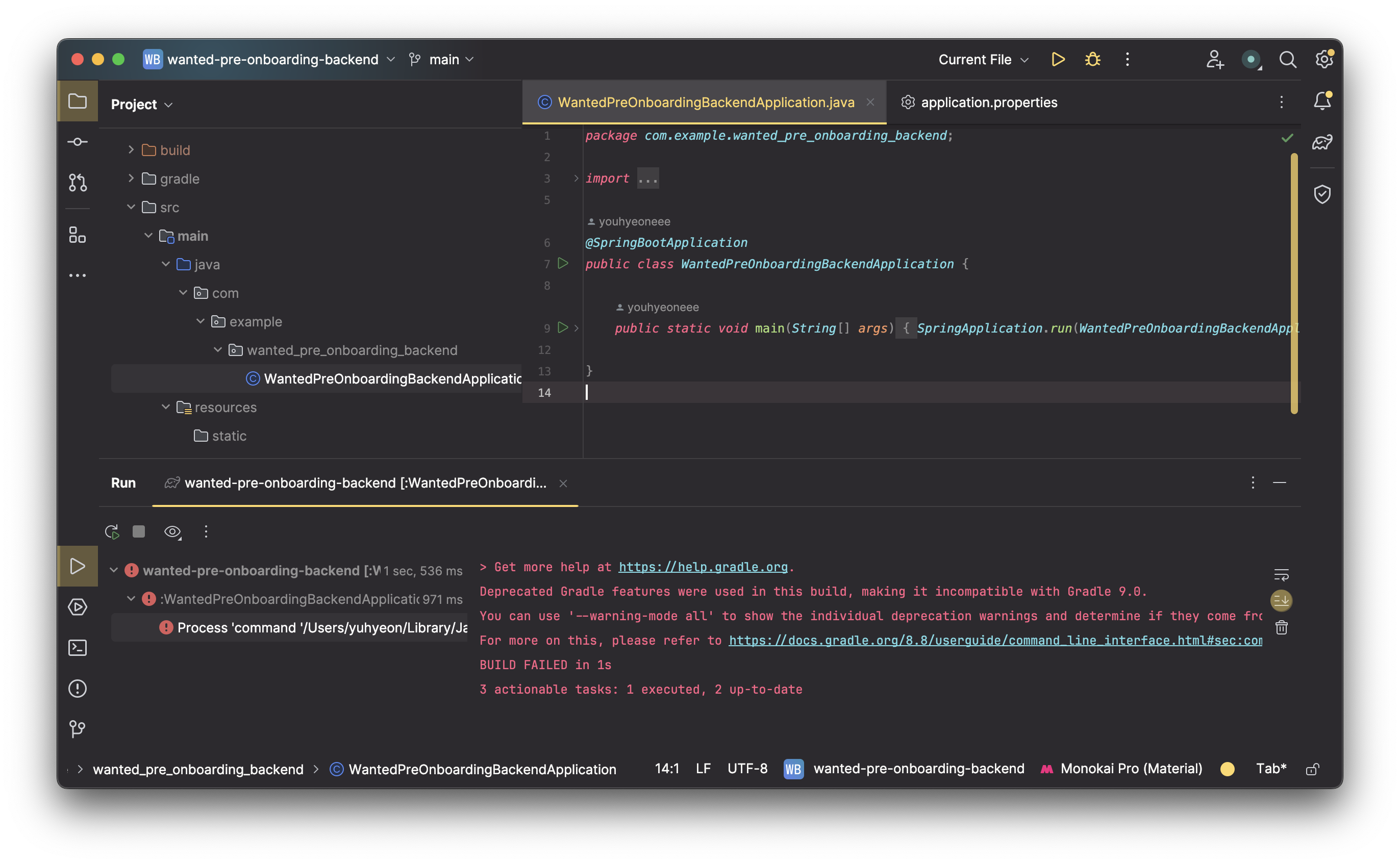Screen dimensions: 1400x864
Task: Click Monokai Pro (Material) theme widget
Action: click(1122, 769)
